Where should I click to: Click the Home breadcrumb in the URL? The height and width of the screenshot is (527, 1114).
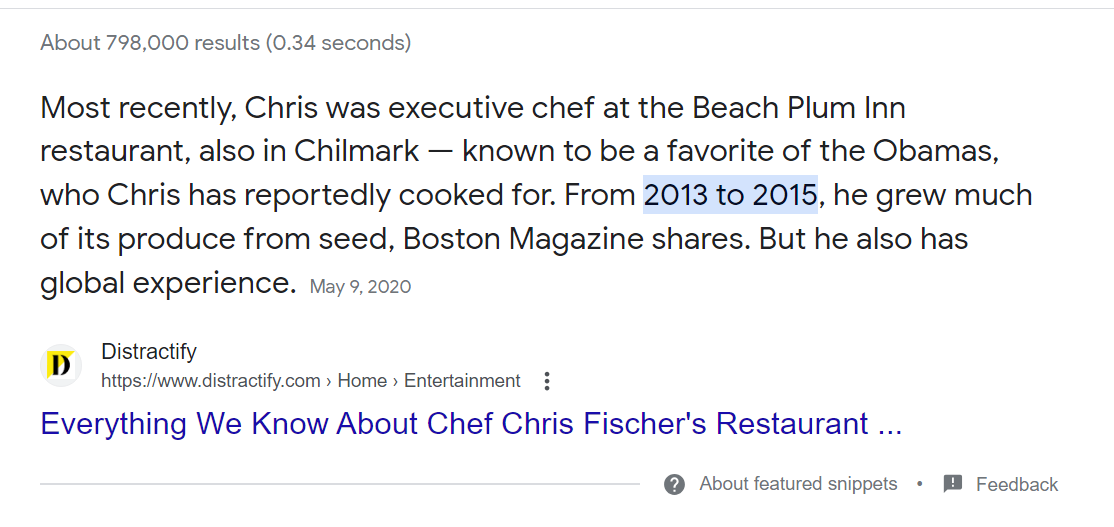pyautogui.click(x=362, y=381)
